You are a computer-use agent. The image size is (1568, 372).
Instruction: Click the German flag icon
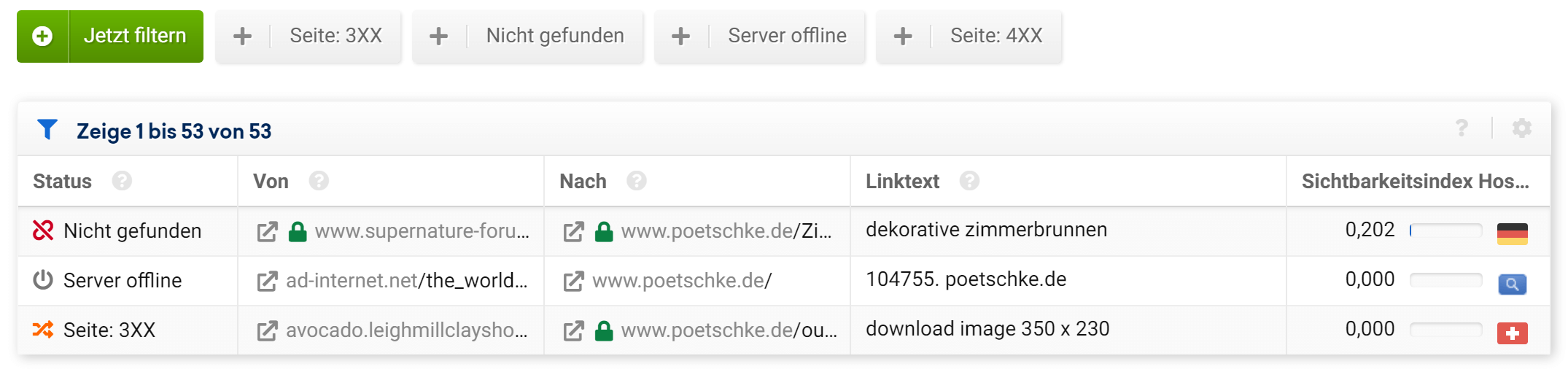pyautogui.click(x=1512, y=233)
